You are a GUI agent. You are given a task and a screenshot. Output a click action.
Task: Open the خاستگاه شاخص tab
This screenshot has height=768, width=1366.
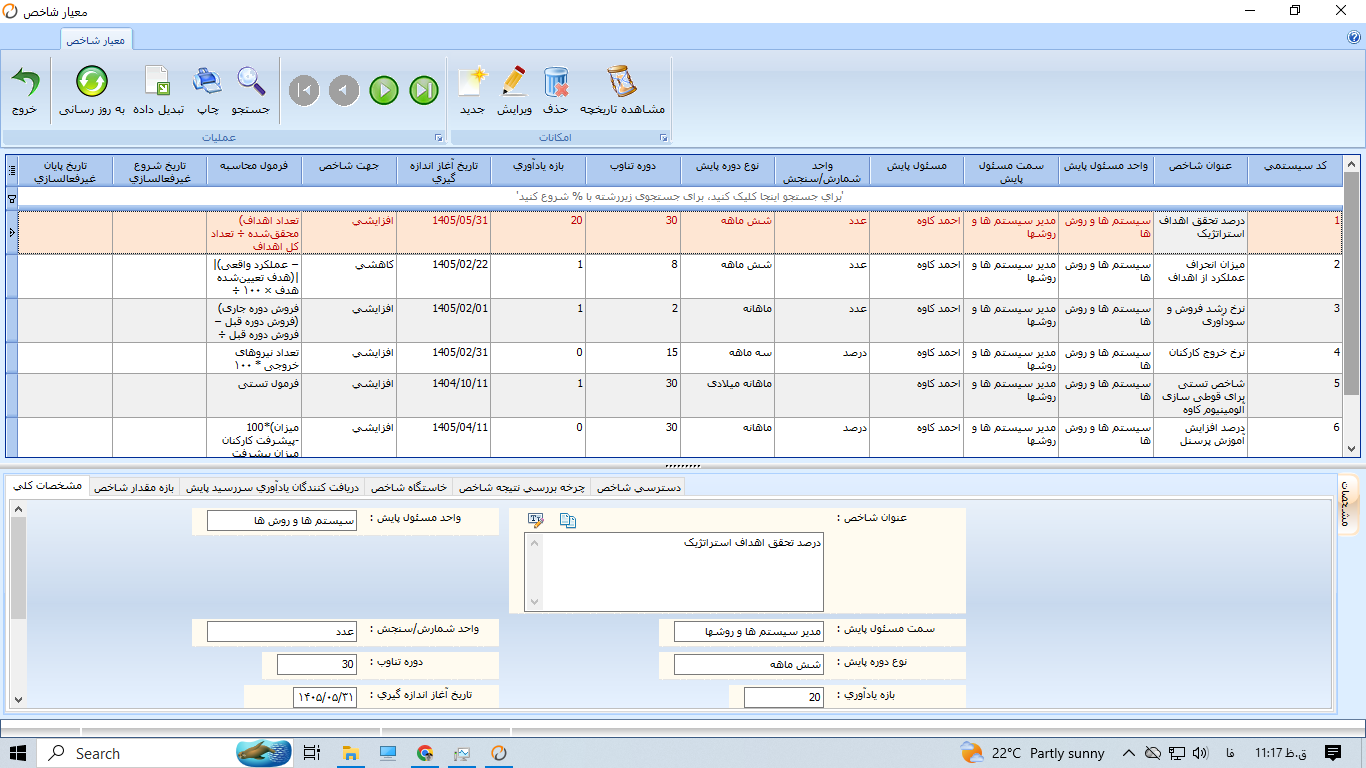[x=408, y=487]
